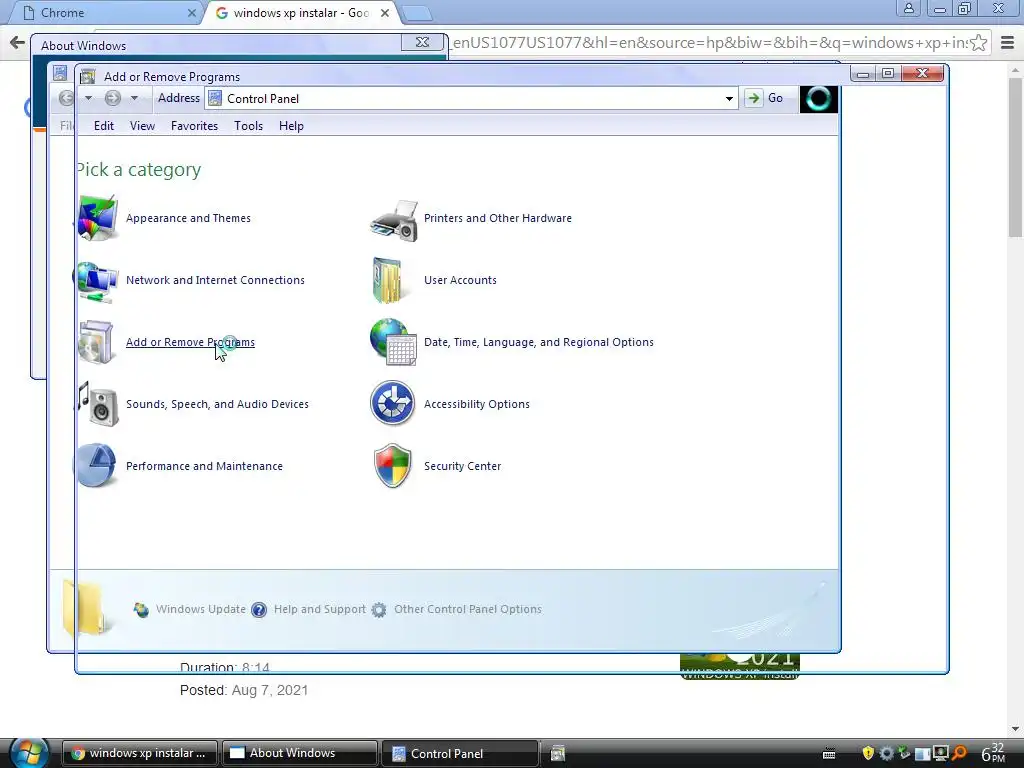Click the Date, Time globe and calendar icon
The height and width of the screenshot is (768, 1024).
click(x=393, y=342)
